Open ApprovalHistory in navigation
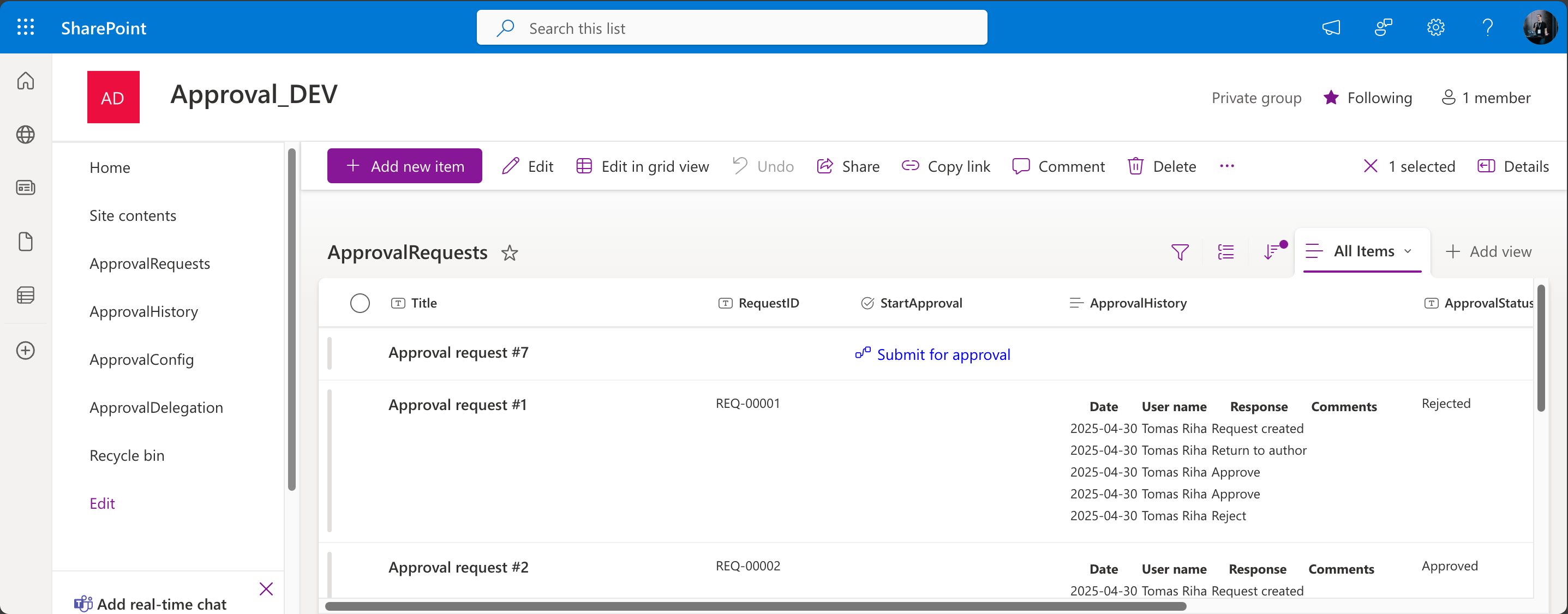This screenshot has height=614, width=1568. click(x=143, y=311)
